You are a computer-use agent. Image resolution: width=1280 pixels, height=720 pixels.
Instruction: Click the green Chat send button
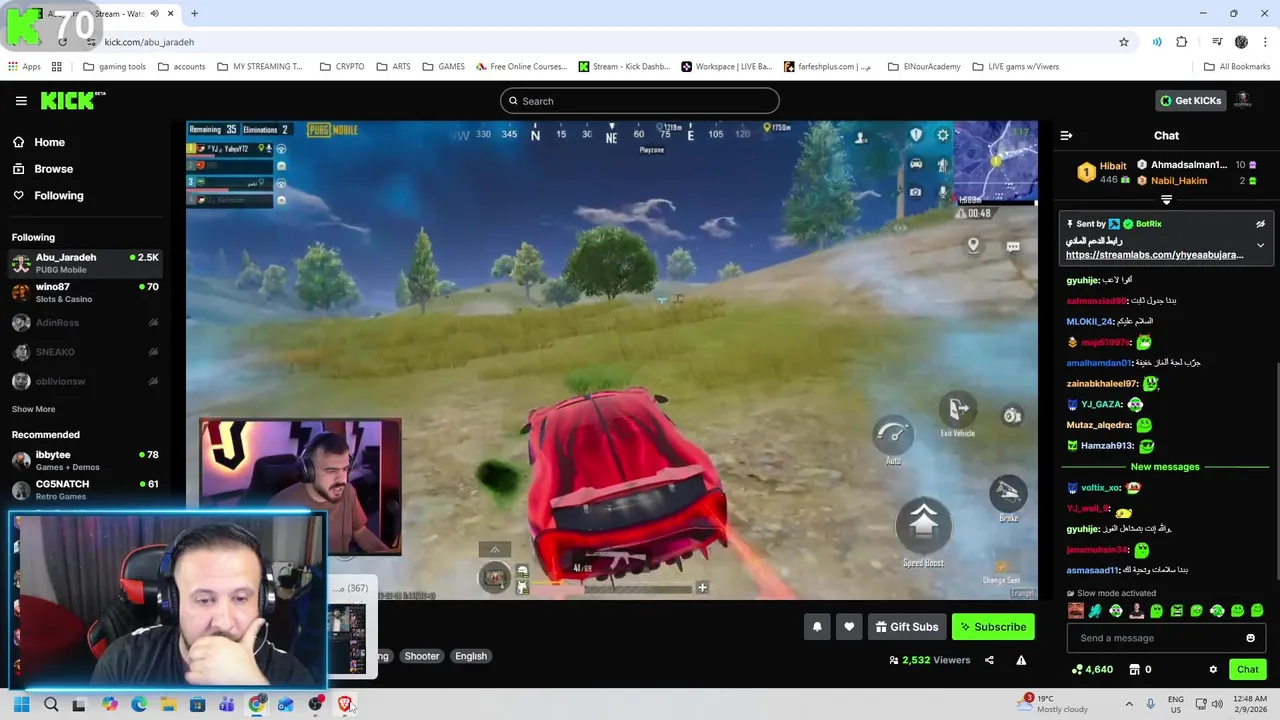point(1247,669)
